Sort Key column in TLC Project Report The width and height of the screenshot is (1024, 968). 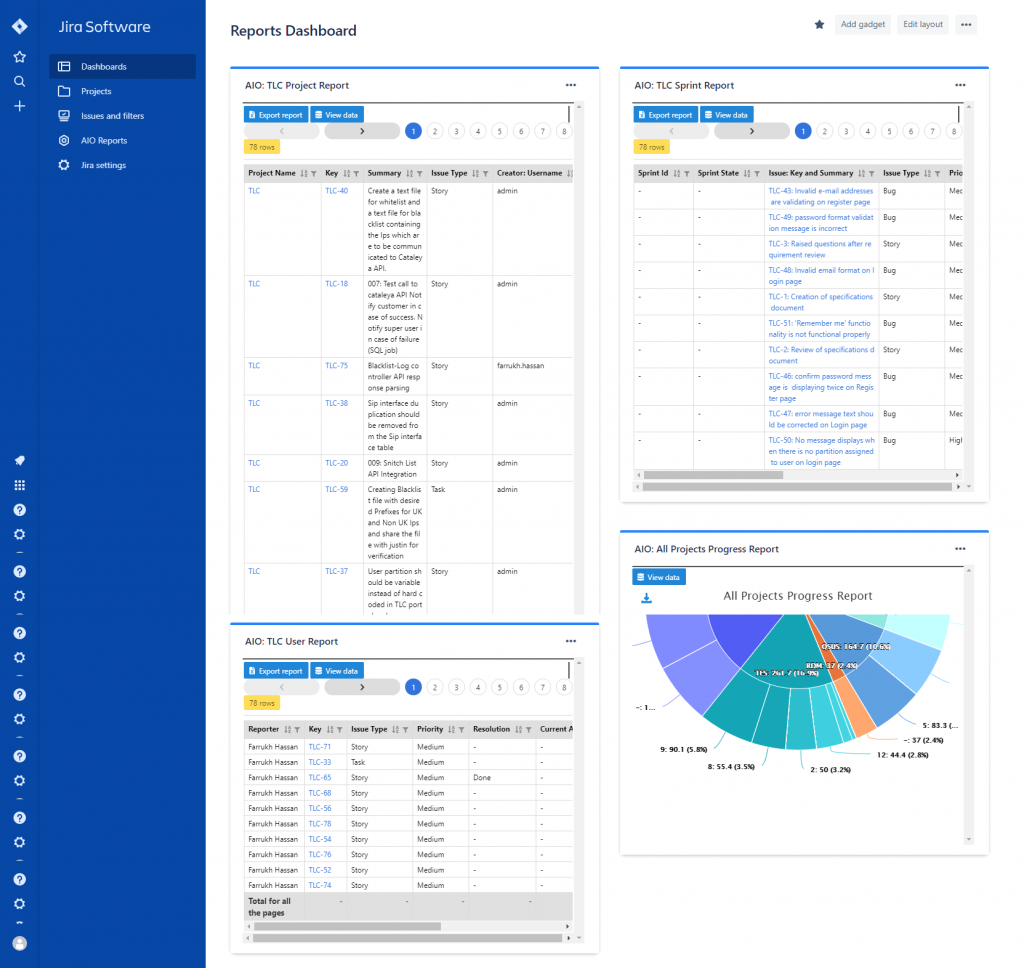[346, 173]
